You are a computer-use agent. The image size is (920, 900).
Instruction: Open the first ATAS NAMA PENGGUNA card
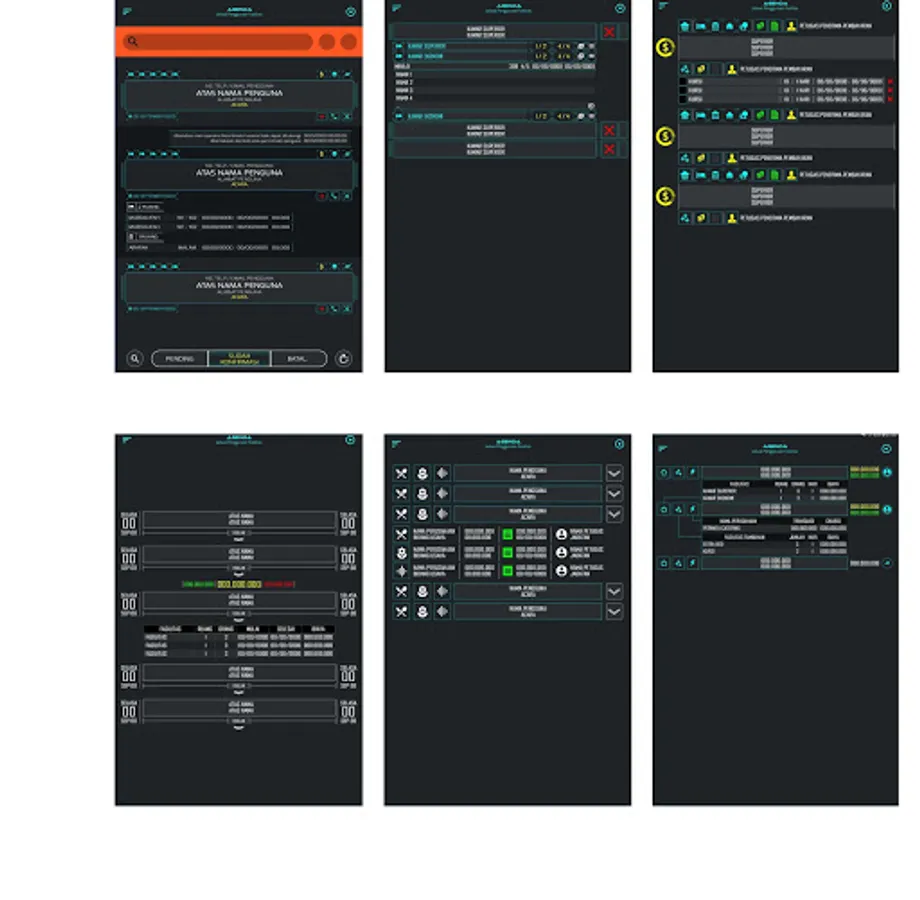tap(239, 94)
